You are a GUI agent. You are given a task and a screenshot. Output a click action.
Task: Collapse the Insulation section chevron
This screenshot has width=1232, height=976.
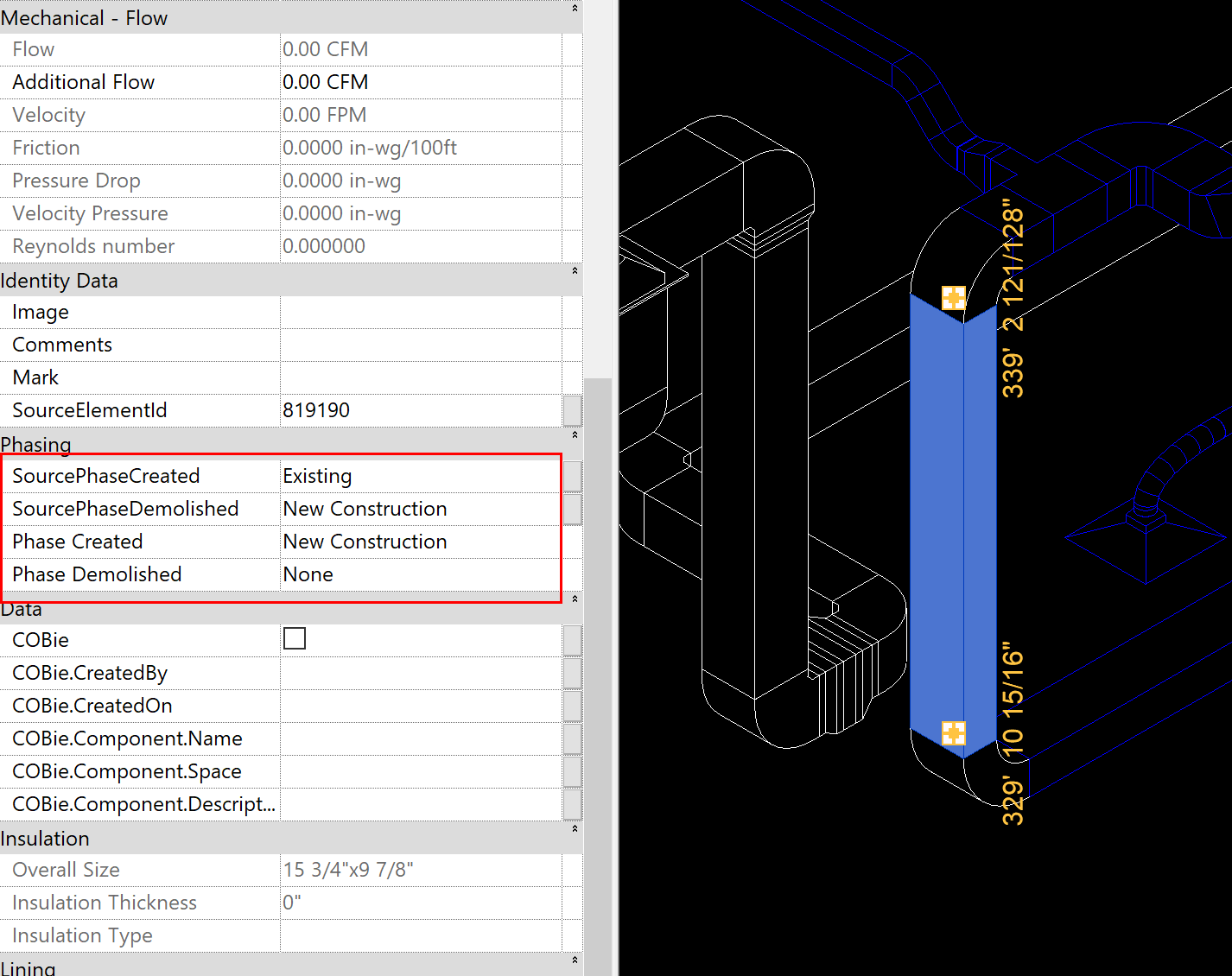click(575, 829)
